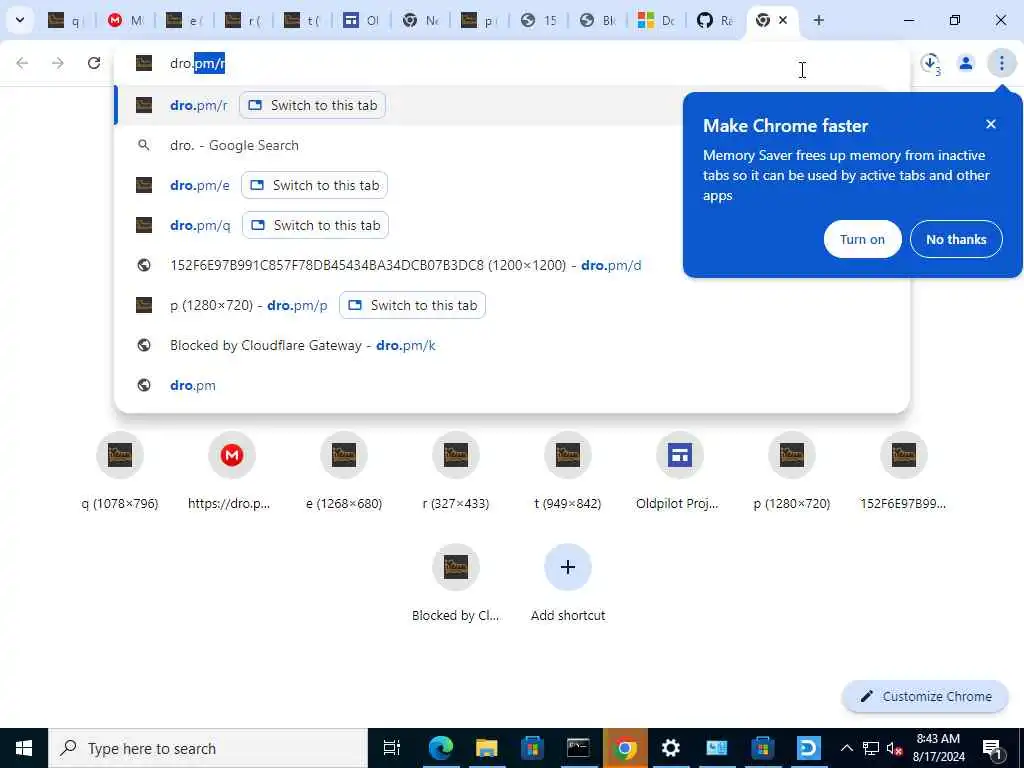Viewport: 1024px width, 768px height.
Task: Open the Chrome profile icon
Action: click(x=965, y=63)
